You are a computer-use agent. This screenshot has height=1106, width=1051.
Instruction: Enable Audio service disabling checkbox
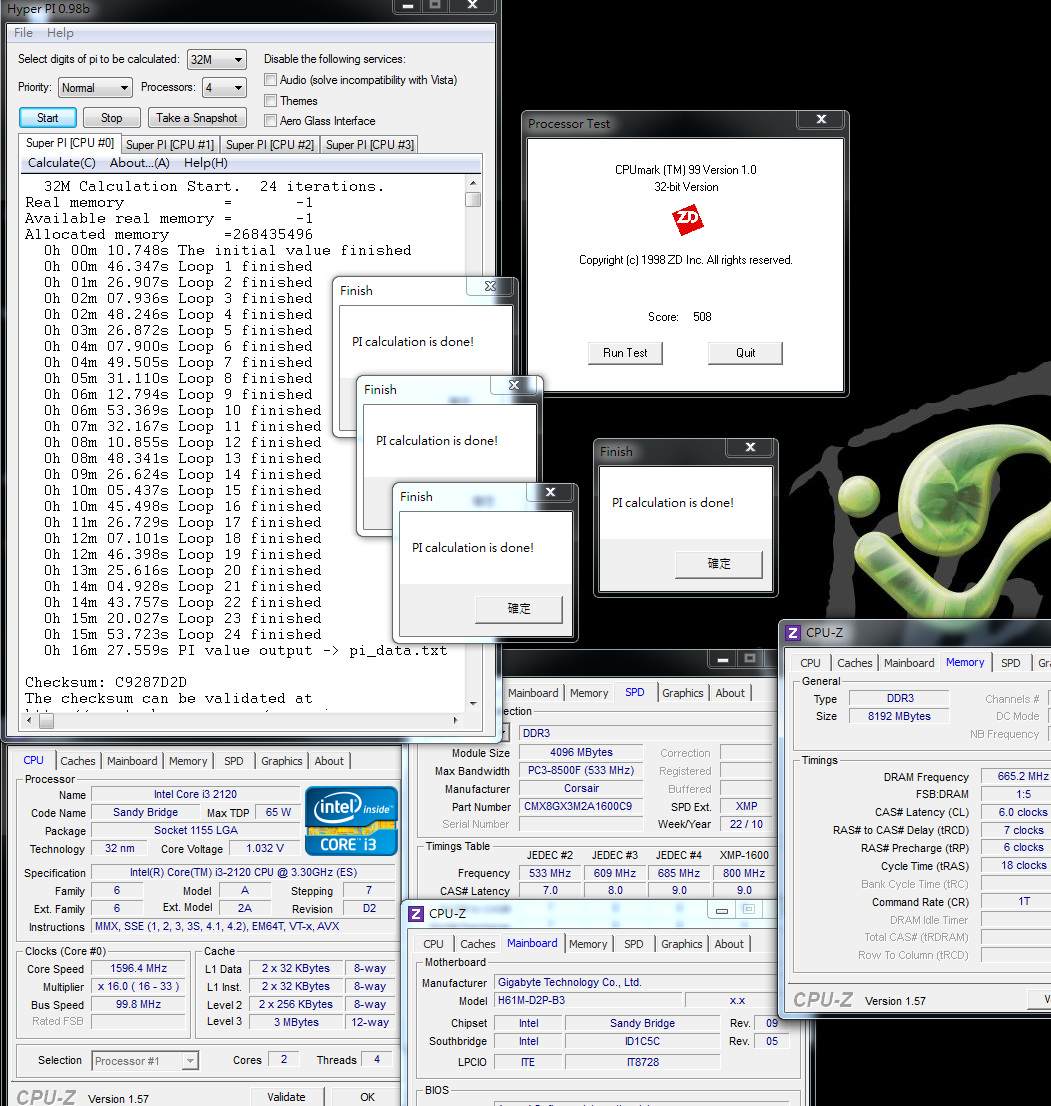(x=270, y=80)
